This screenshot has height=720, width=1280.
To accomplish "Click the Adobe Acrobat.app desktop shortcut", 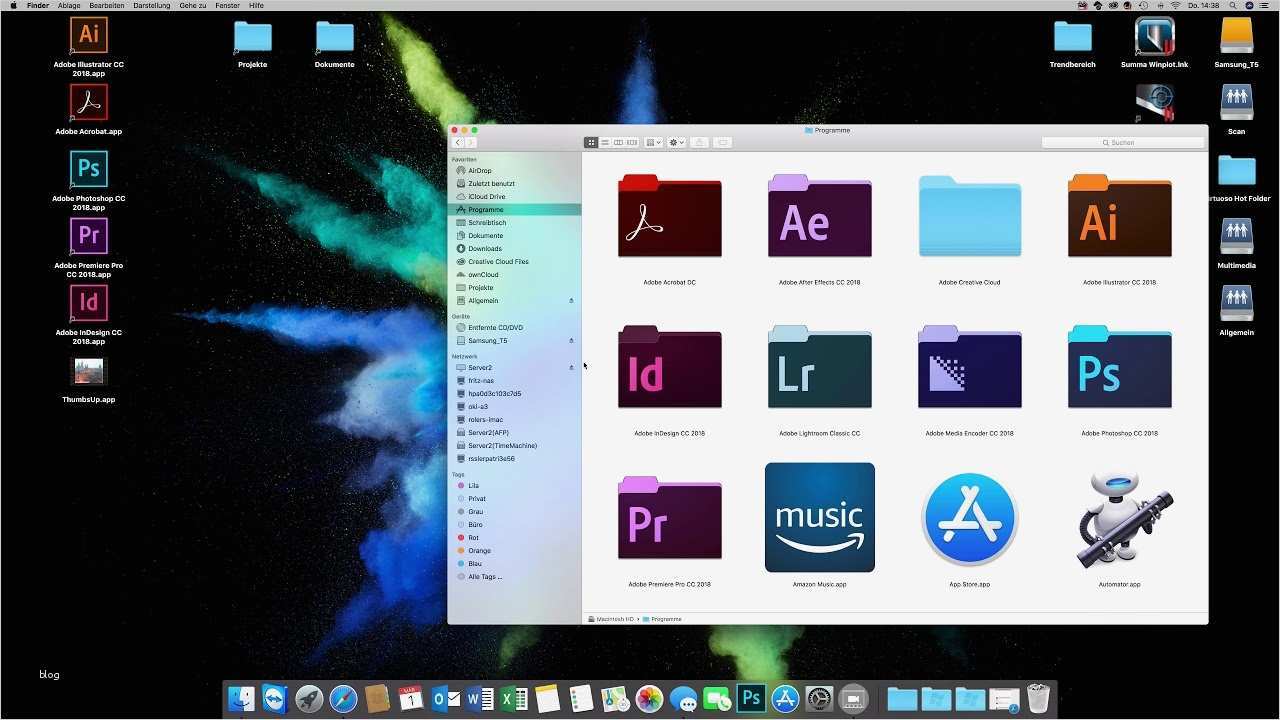I will (89, 102).
